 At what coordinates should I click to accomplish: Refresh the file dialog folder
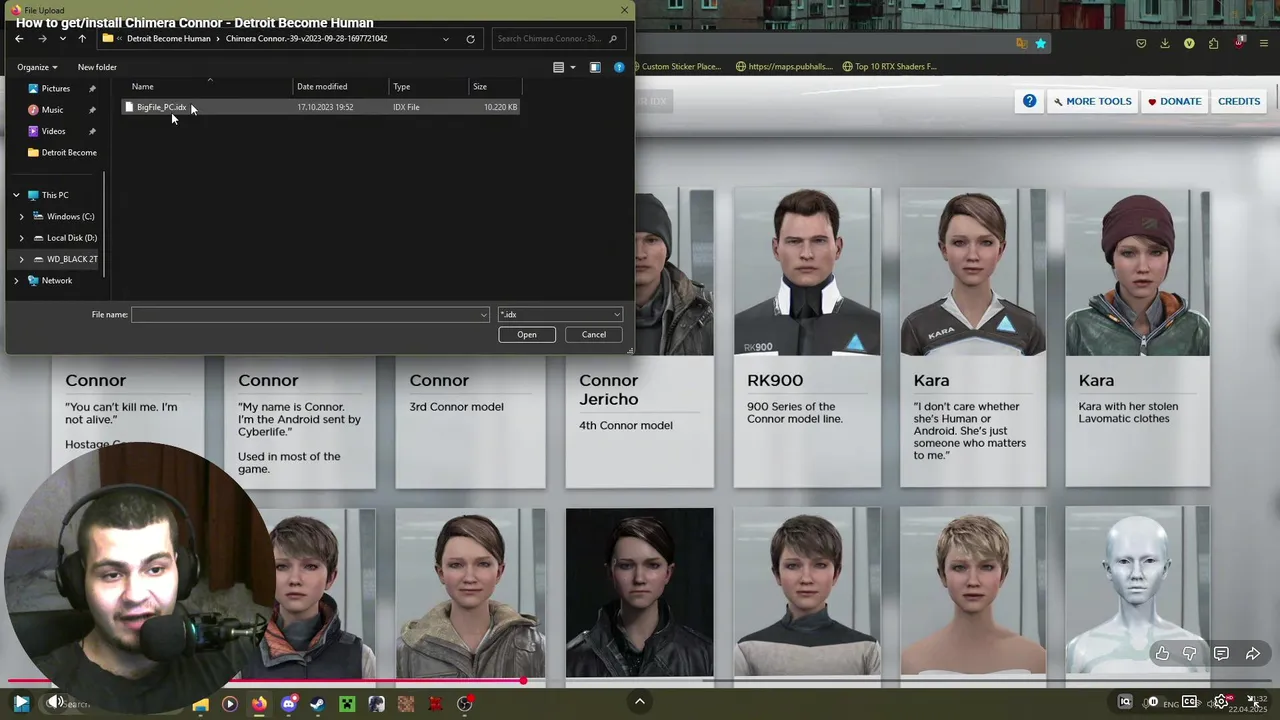coord(470,39)
